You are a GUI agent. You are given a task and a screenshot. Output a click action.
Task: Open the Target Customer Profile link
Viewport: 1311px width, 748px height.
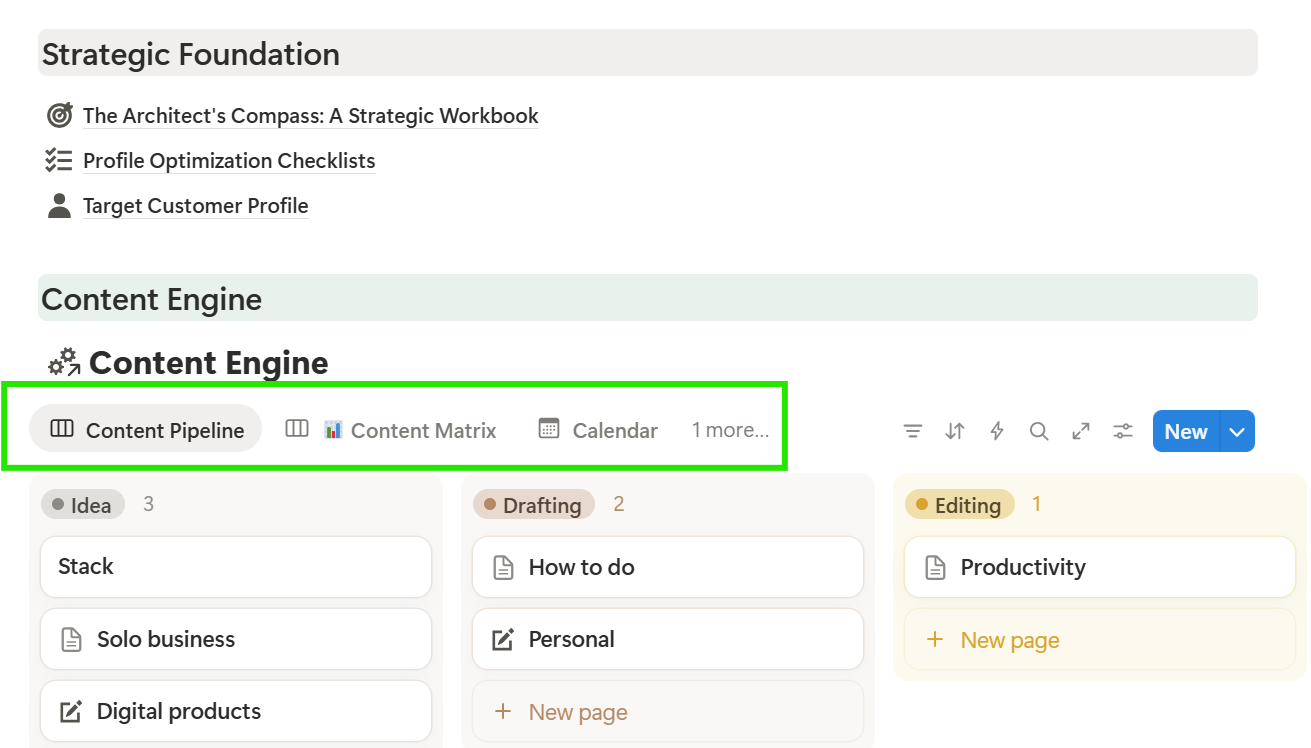coord(195,206)
